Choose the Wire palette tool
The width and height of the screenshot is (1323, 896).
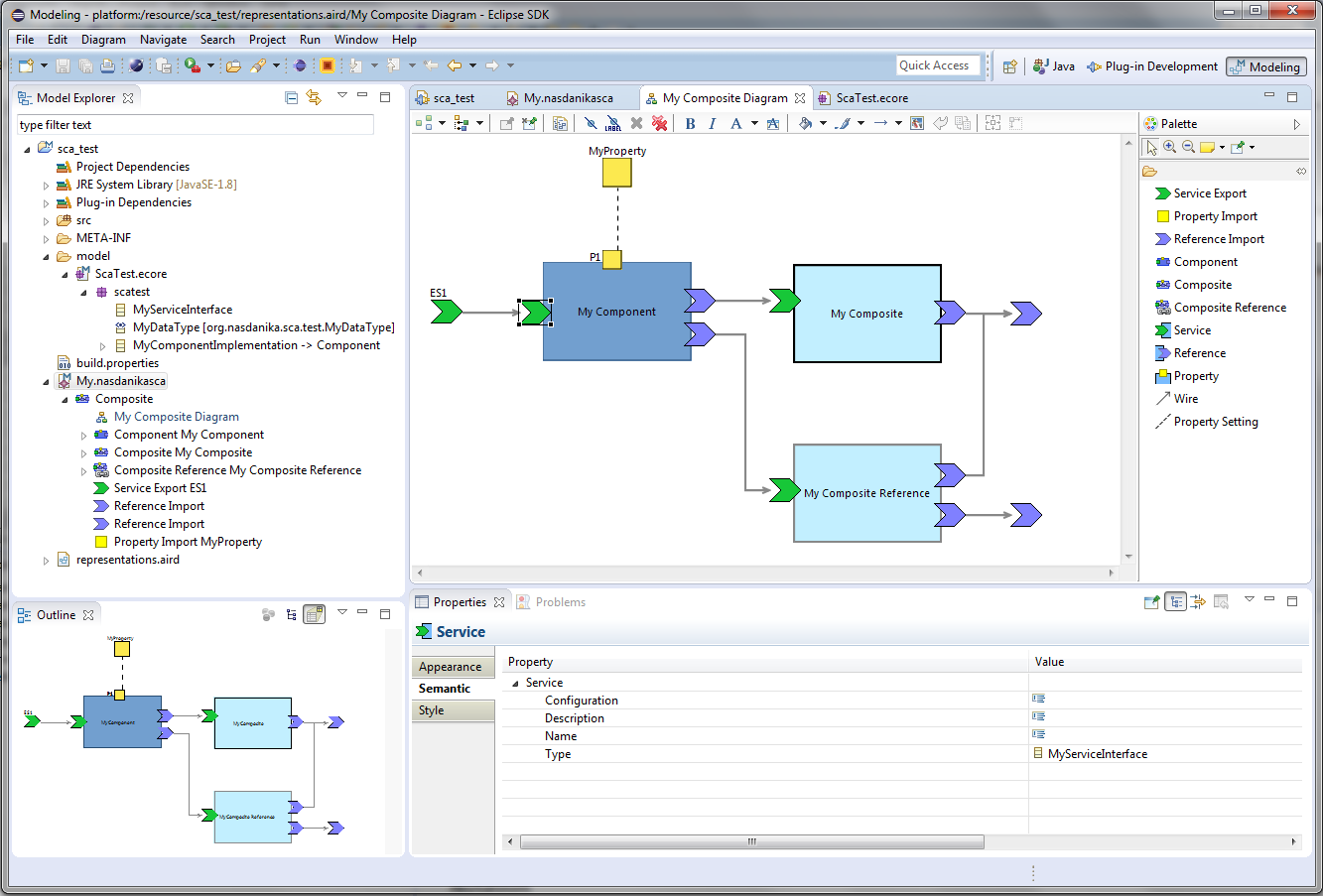pos(1177,399)
